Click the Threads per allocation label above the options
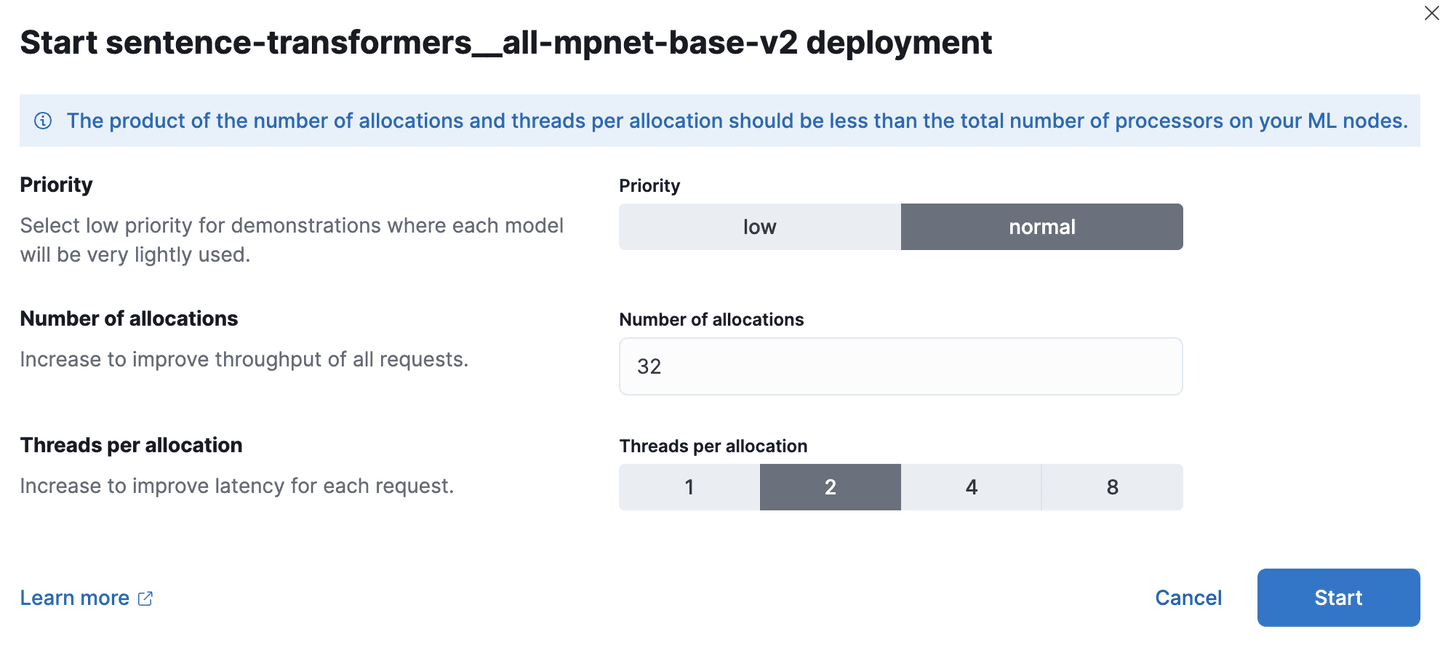The image size is (1440, 647). [x=713, y=446]
